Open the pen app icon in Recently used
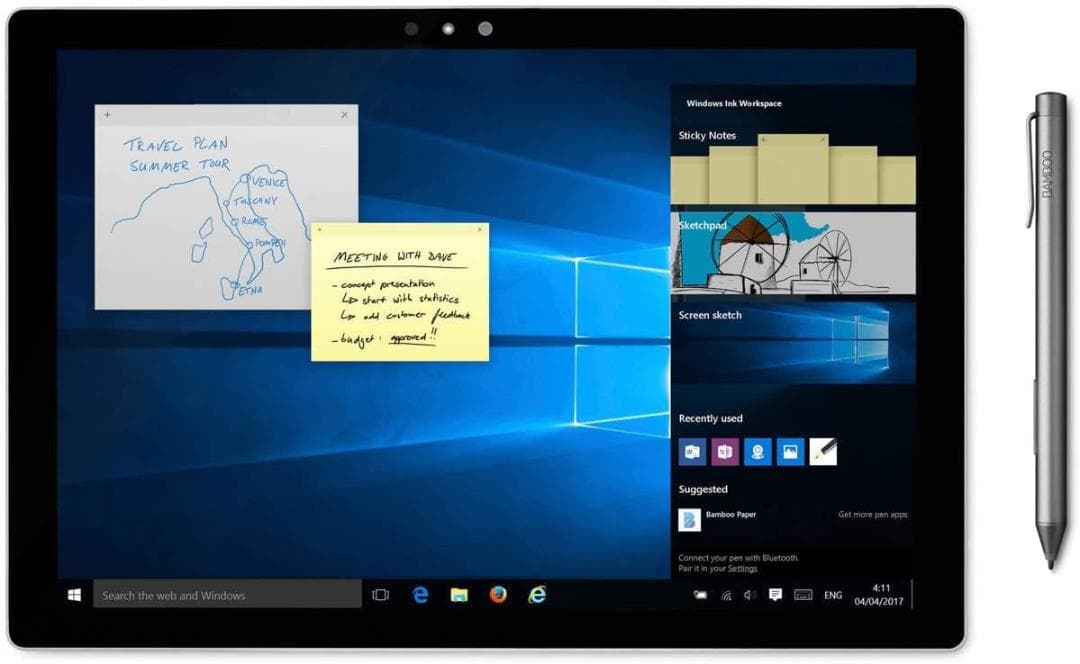 (823, 452)
